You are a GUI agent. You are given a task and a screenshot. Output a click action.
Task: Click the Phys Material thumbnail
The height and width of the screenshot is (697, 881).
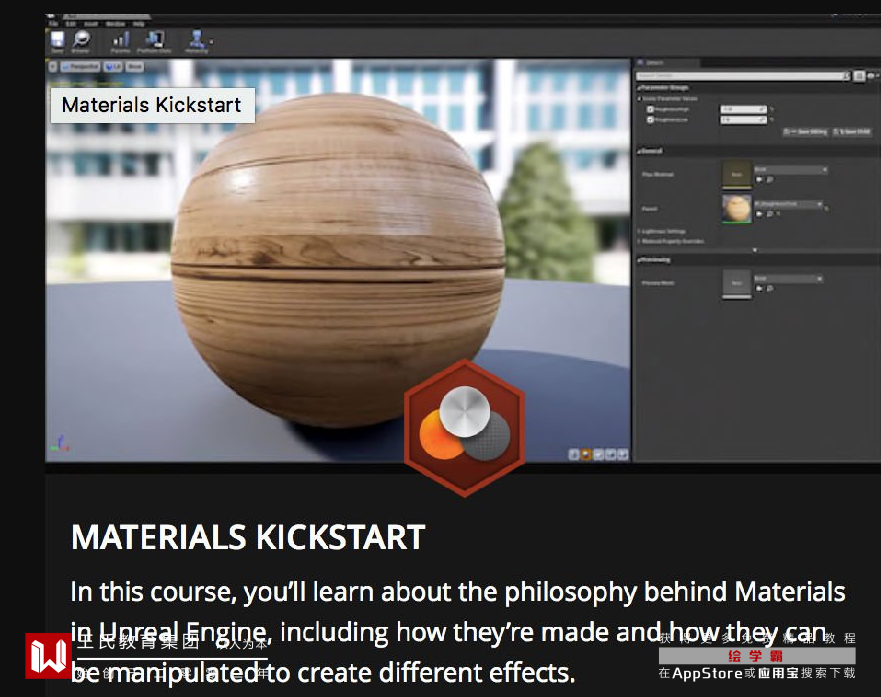[737, 174]
